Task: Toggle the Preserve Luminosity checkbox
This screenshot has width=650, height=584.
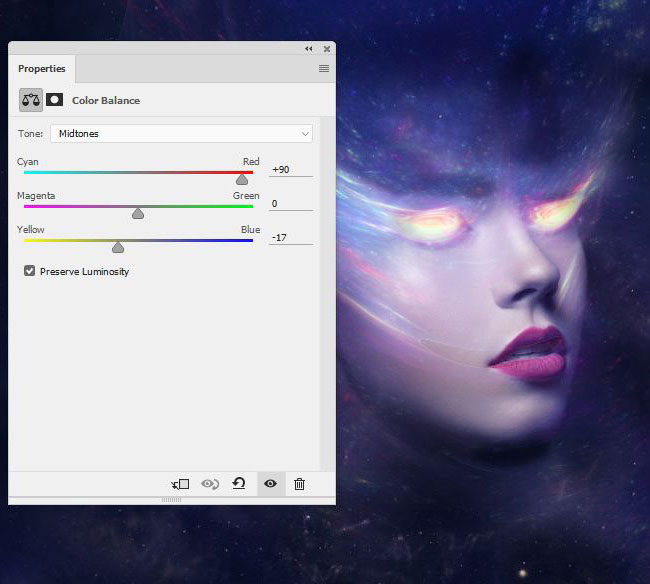Action: point(29,271)
